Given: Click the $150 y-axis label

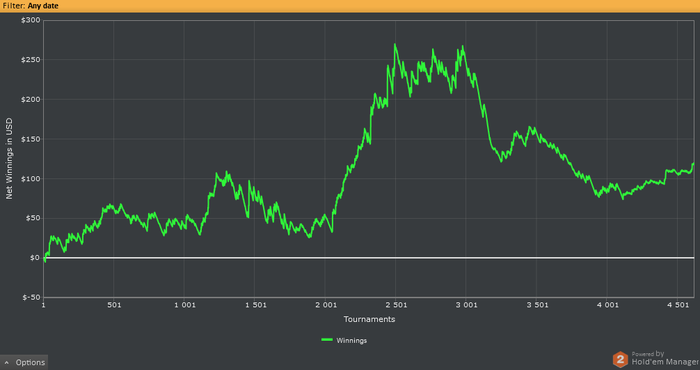Looking at the screenshot, I should tap(31, 139).
